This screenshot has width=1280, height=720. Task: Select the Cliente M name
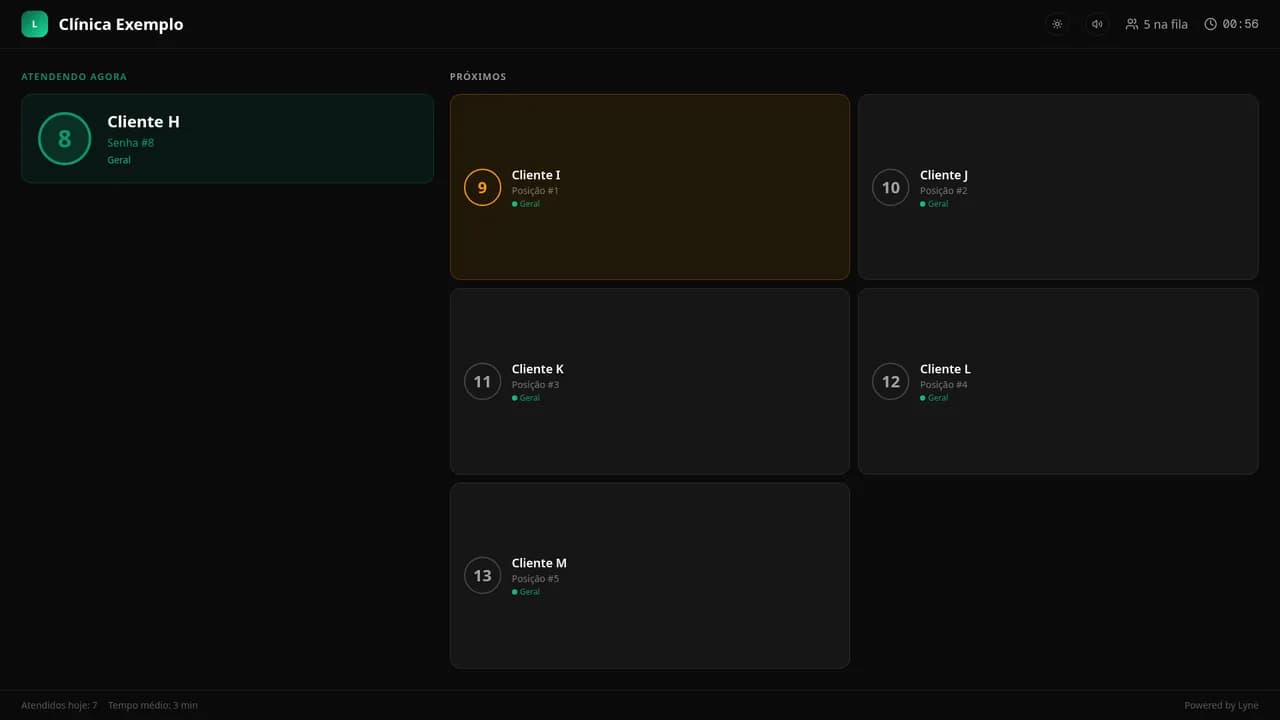pyautogui.click(x=539, y=563)
